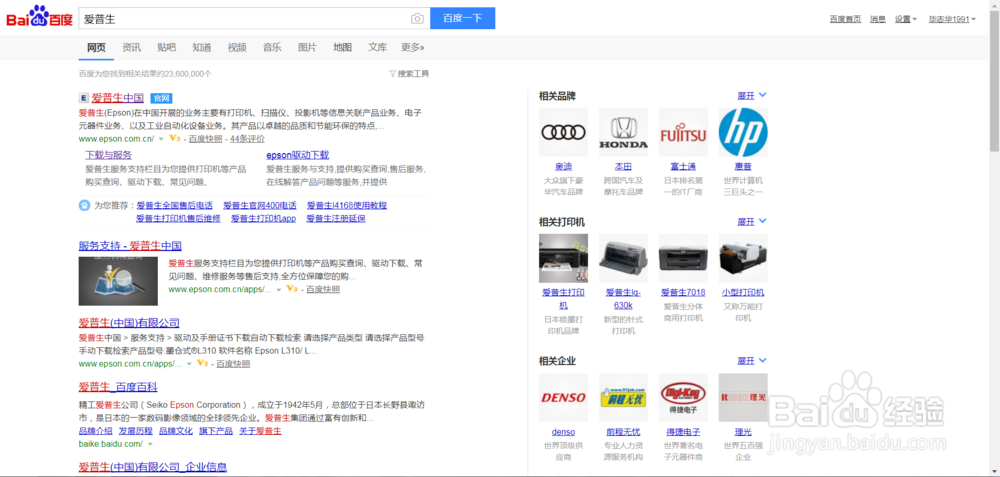This screenshot has width=1000, height=477.
Task: Switch to the 贴吧 tab
Action: click(166, 47)
